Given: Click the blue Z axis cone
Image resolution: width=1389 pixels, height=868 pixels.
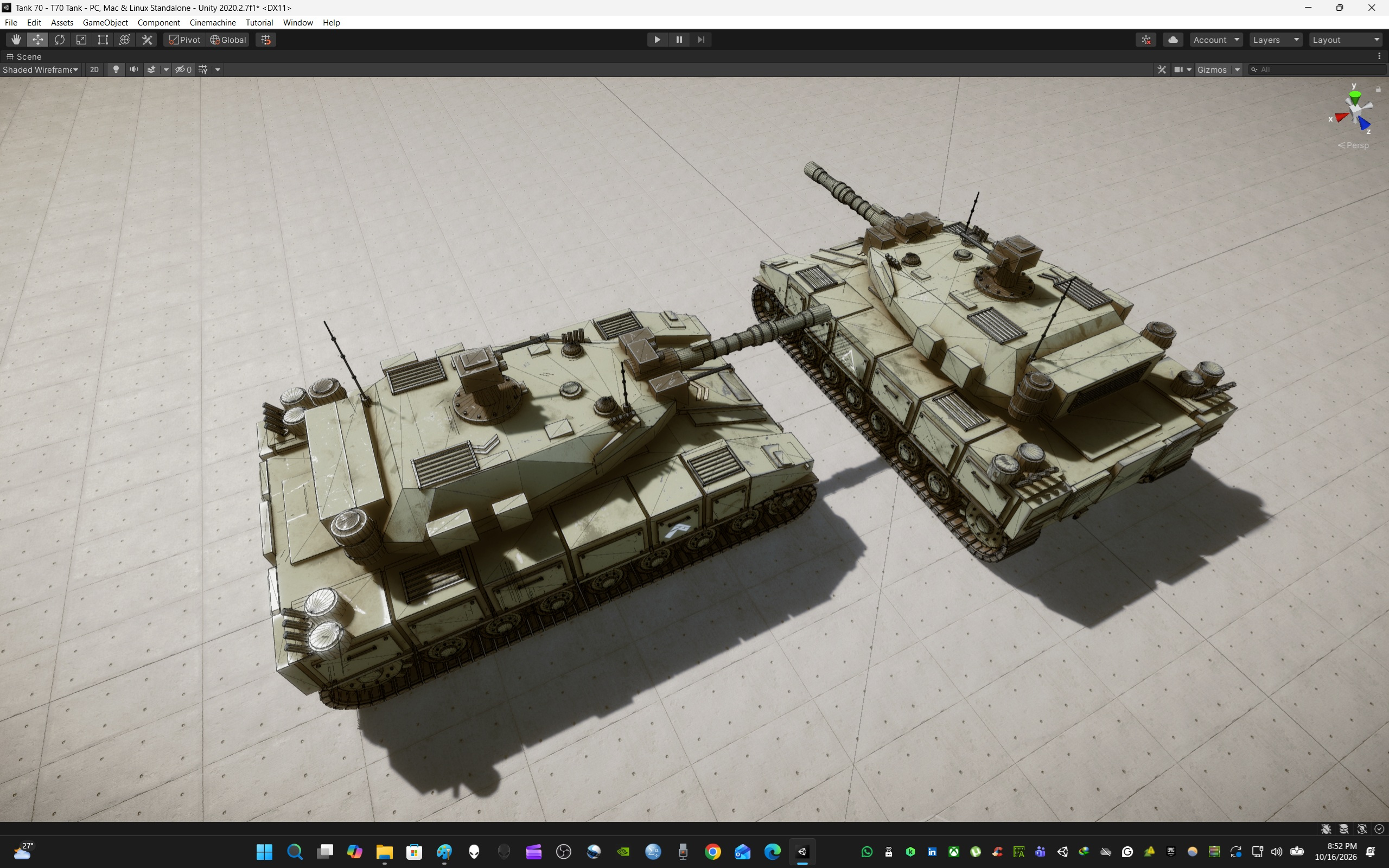Looking at the screenshot, I should pyautogui.click(x=1365, y=124).
